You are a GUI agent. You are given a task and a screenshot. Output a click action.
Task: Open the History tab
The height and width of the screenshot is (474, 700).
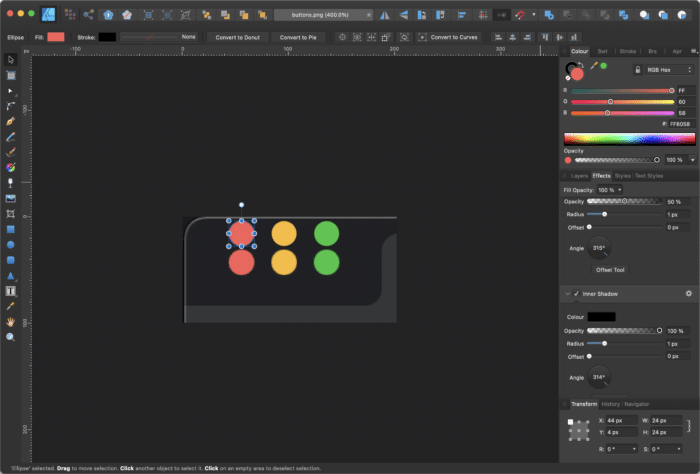610,404
